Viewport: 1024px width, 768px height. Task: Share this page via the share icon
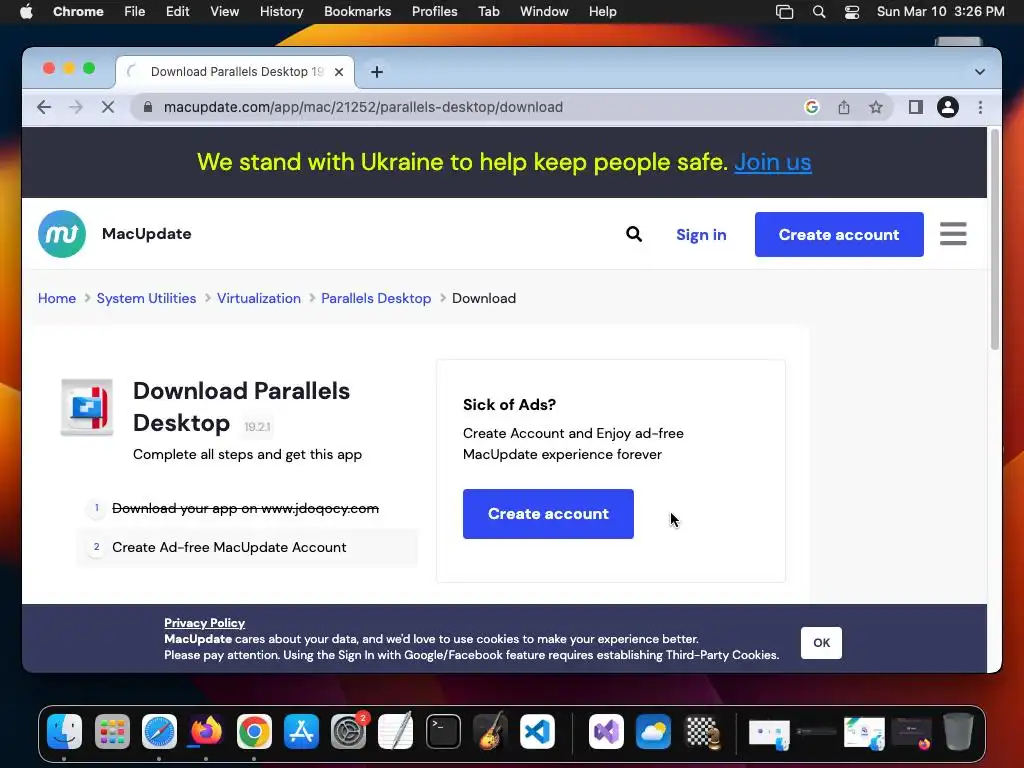[844, 107]
